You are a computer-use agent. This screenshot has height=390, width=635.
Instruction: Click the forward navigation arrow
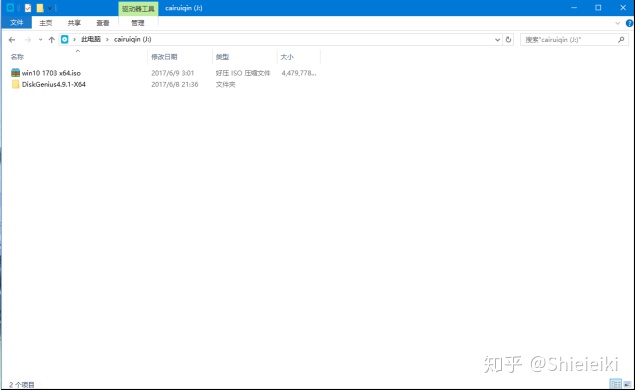point(28,40)
